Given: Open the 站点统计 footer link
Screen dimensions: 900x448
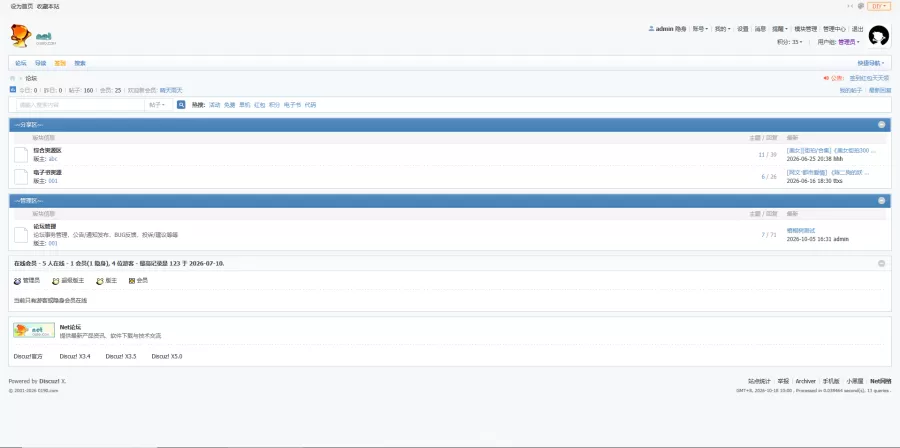Looking at the screenshot, I should tap(759, 381).
